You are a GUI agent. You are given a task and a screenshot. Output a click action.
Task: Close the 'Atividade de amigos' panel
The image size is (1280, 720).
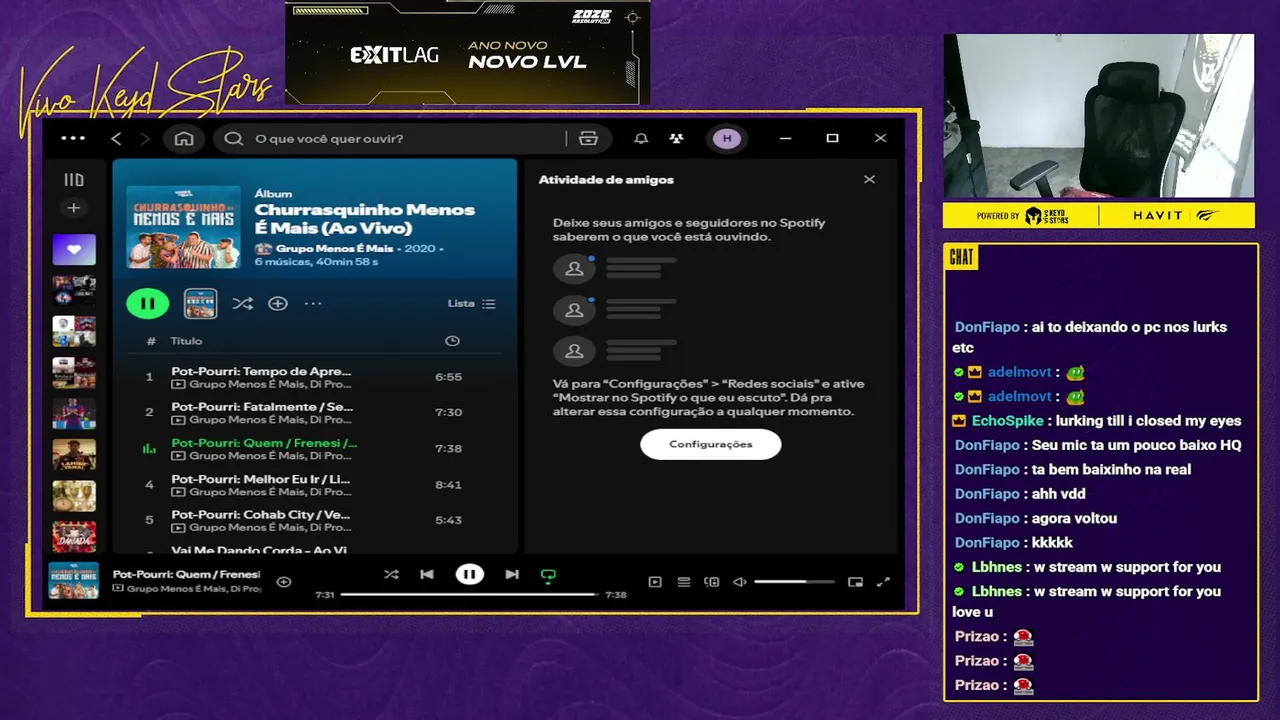pyautogui.click(x=869, y=180)
